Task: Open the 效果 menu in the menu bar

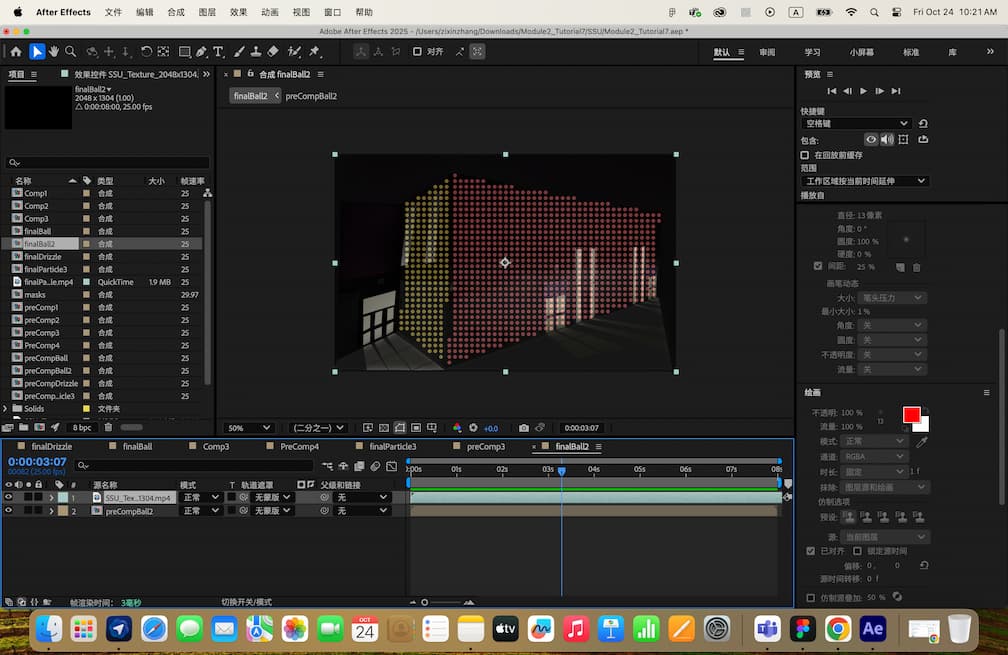Action: pyautogui.click(x=239, y=13)
